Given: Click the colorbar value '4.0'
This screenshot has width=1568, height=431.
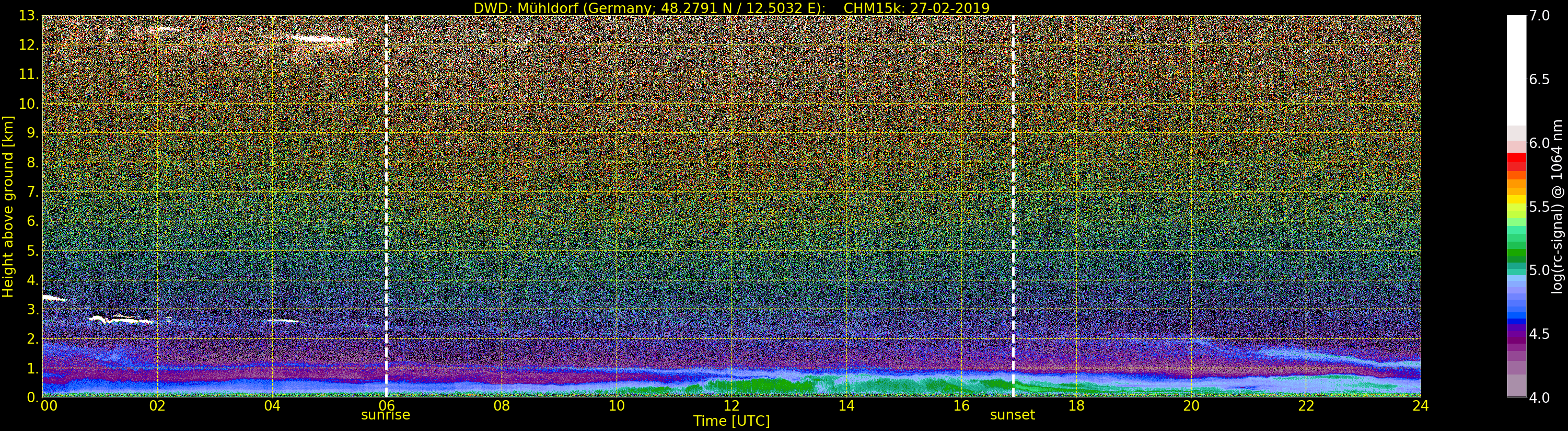Looking at the screenshot, I should click(1539, 398).
